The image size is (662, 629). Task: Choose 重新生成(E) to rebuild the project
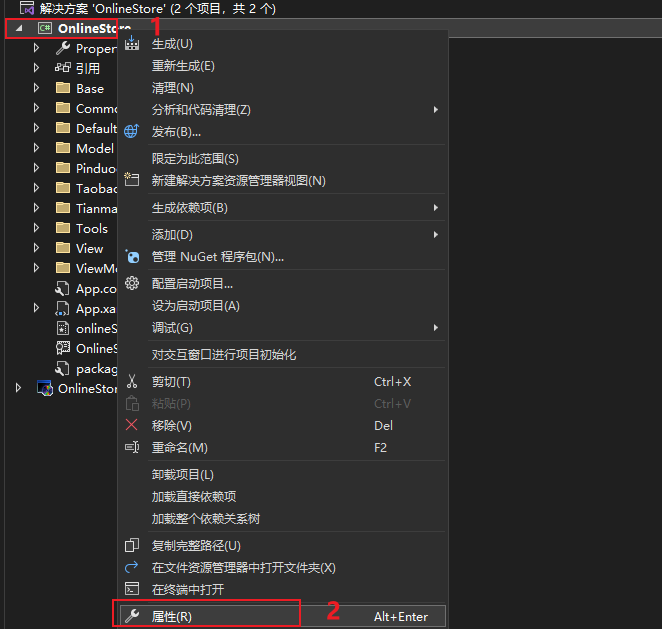point(183,66)
